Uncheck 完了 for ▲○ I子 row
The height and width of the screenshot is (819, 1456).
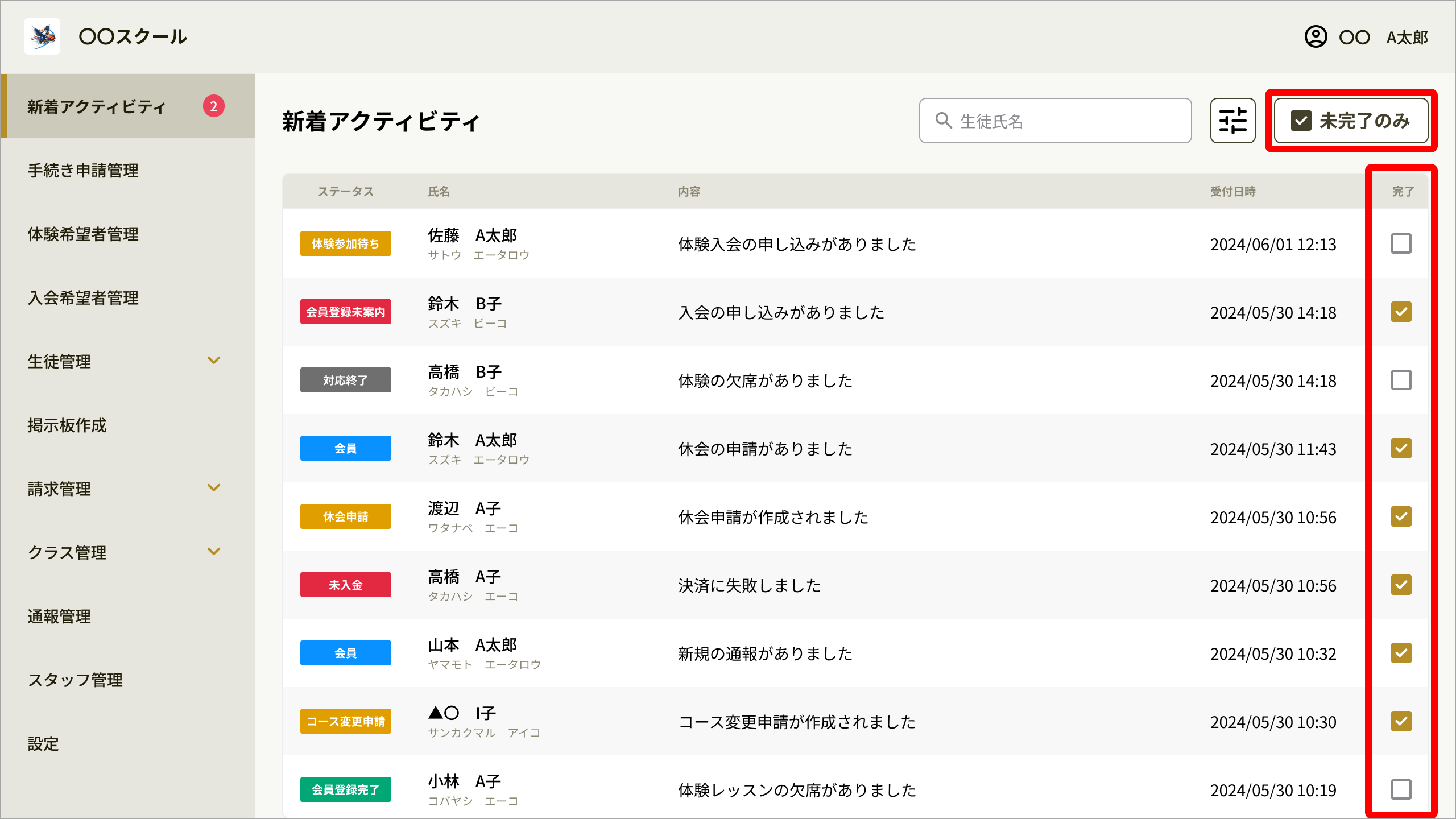(x=1401, y=721)
